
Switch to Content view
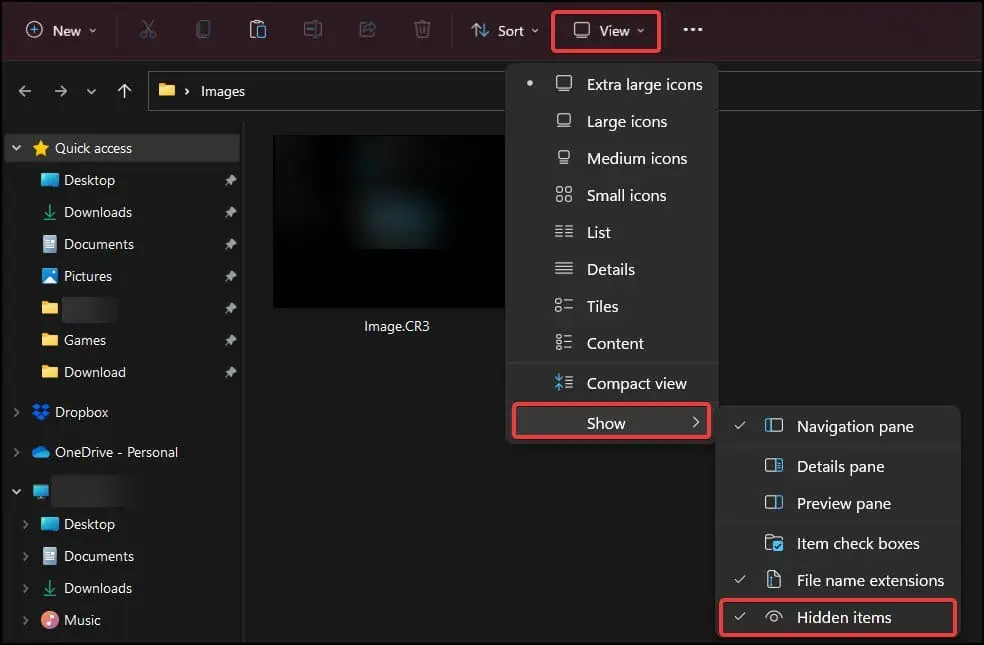612,343
